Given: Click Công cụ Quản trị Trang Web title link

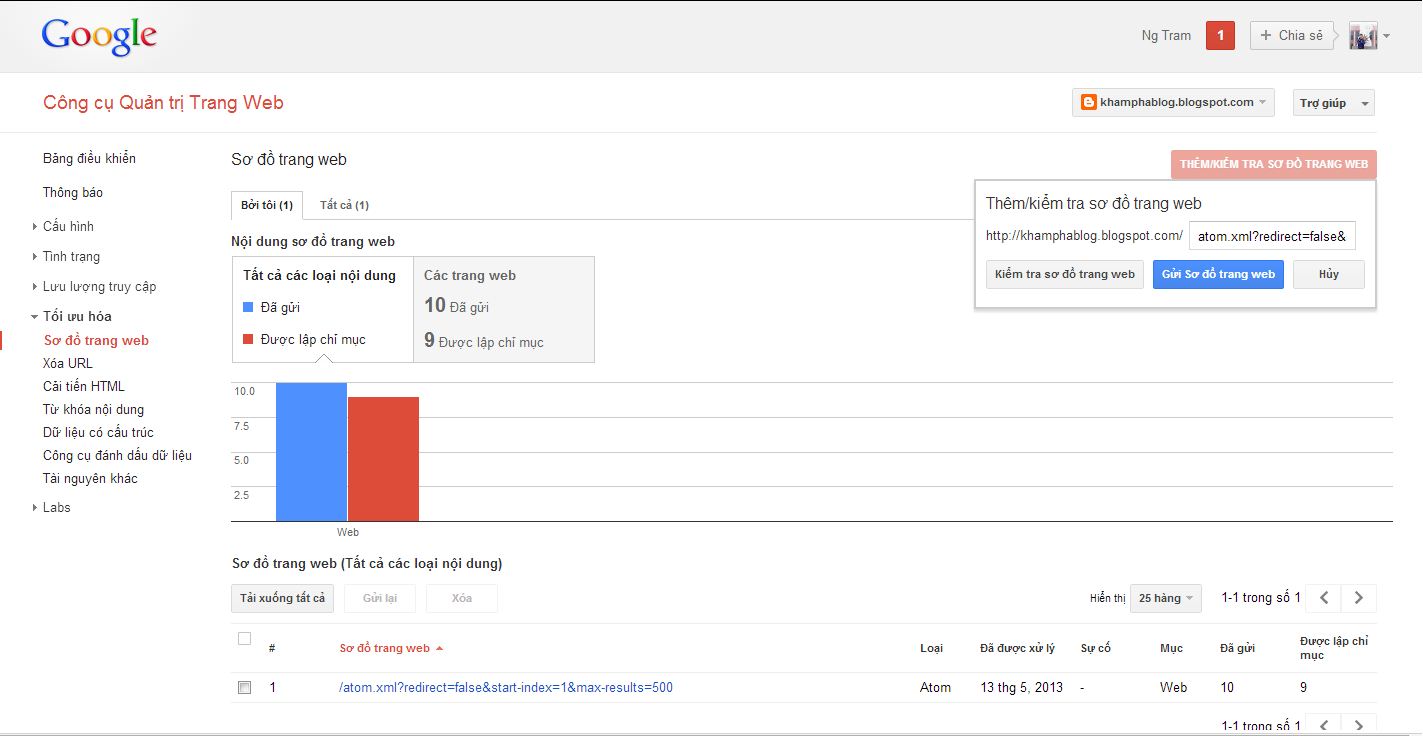Looking at the screenshot, I should tap(163, 102).
